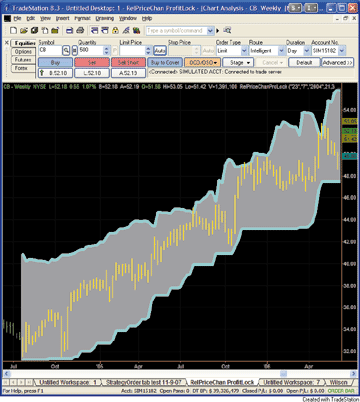This screenshot has height=402, width=360.
Task: Click the padlock toolbar icon
Action: (115, 31)
